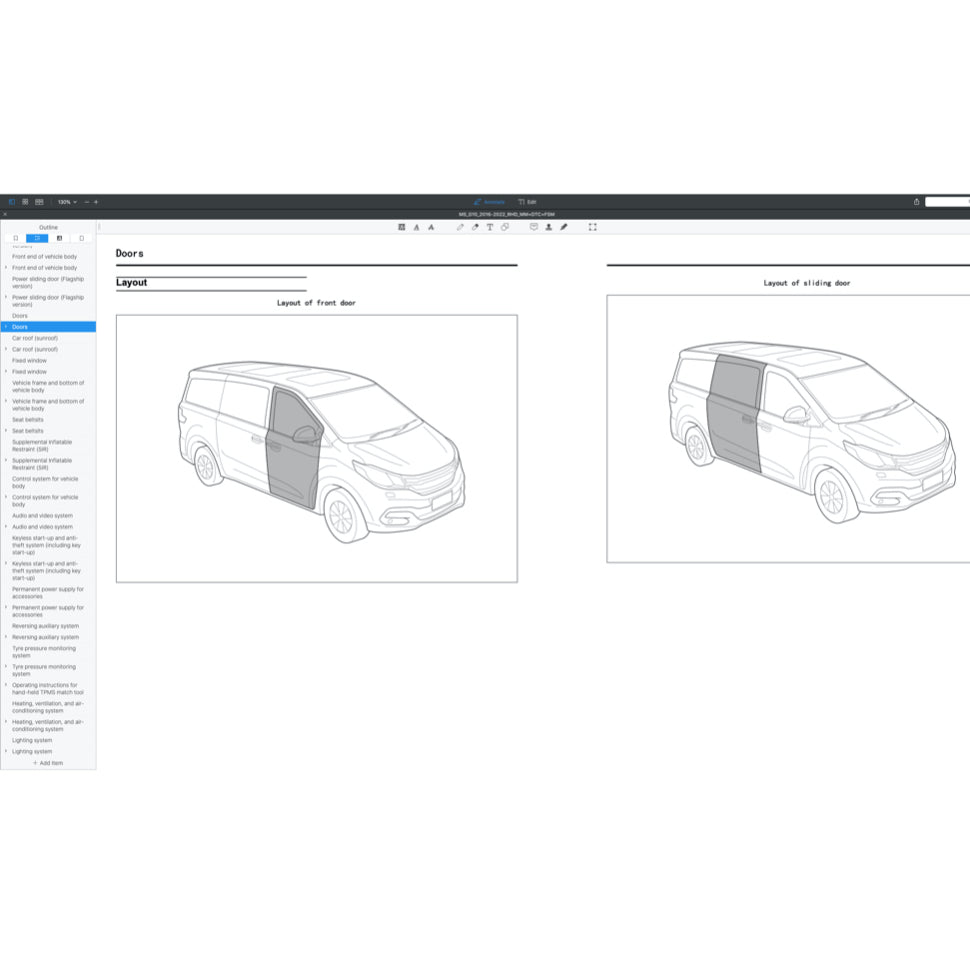Select the pen drawing tool from the toolbar
This screenshot has height=970, width=970.
tap(565, 227)
